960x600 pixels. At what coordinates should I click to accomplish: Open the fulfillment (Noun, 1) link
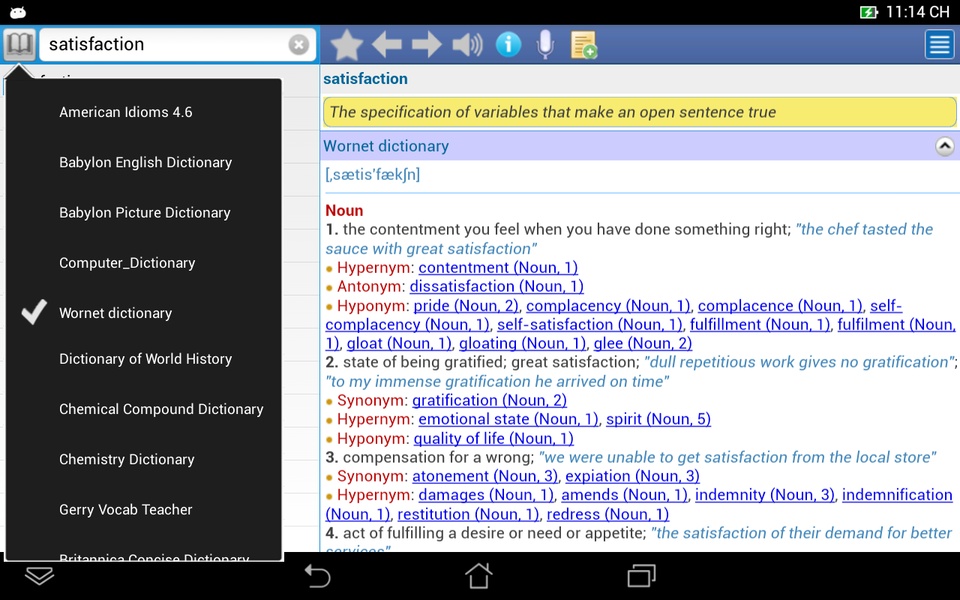(760, 324)
